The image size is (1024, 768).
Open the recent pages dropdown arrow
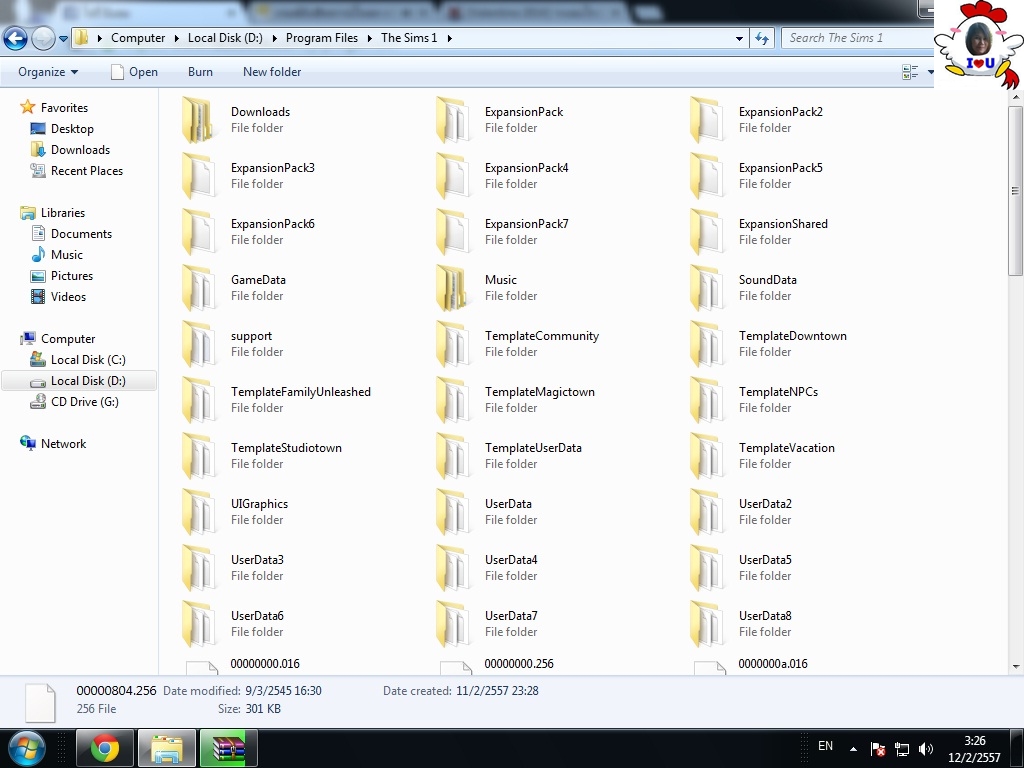coord(63,39)
